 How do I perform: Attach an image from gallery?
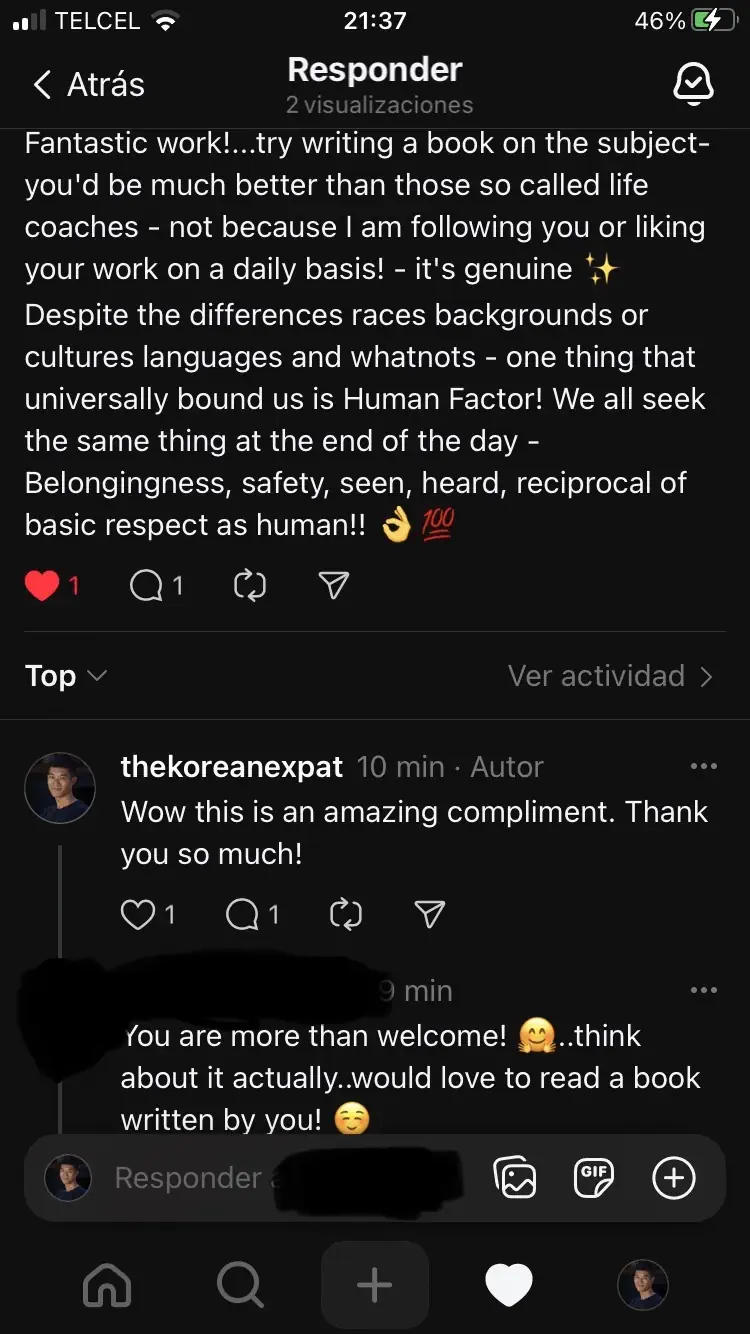coord(515,1178)
